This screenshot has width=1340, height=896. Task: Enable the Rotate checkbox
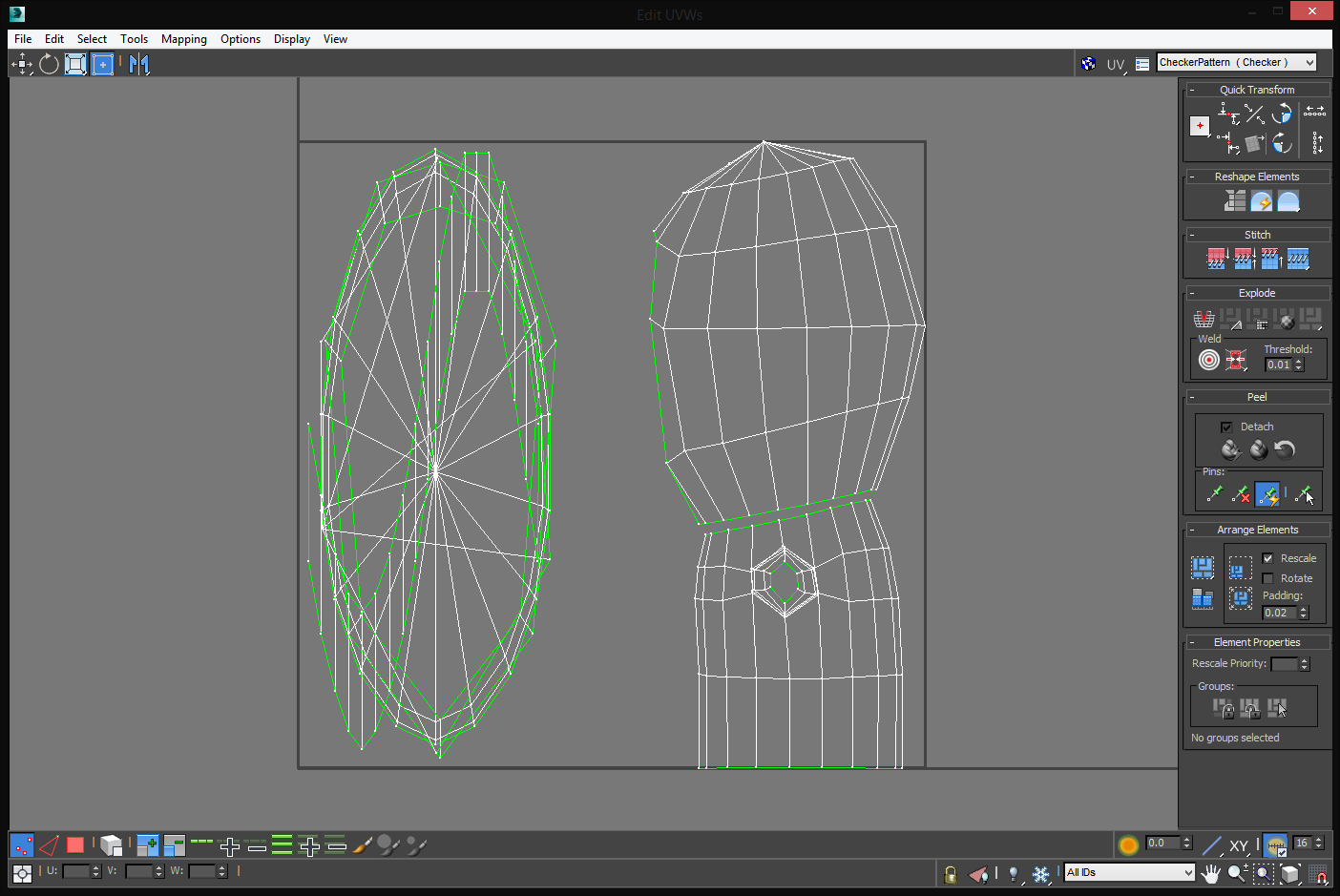(x=1267, y=578)
